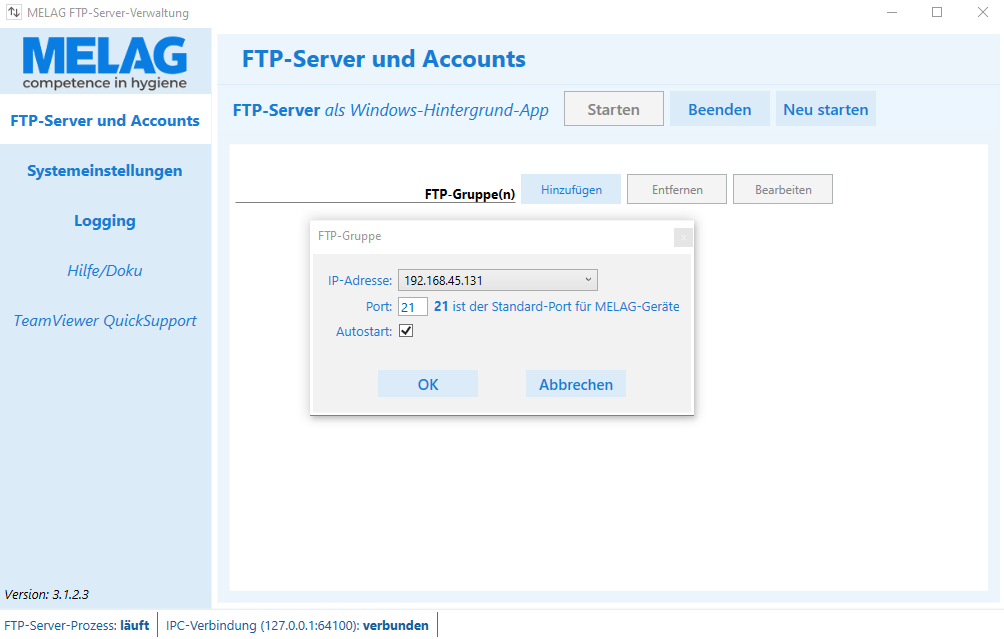Cancel the dialog with Abbrechen

point(576,384)
